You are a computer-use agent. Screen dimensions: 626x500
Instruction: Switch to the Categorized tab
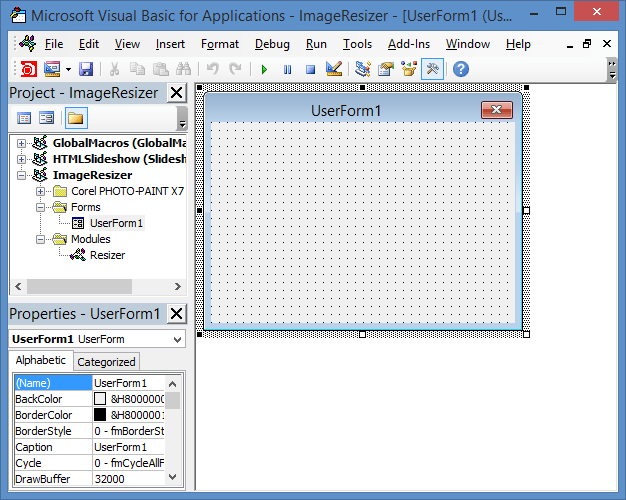tap(106, 362)
